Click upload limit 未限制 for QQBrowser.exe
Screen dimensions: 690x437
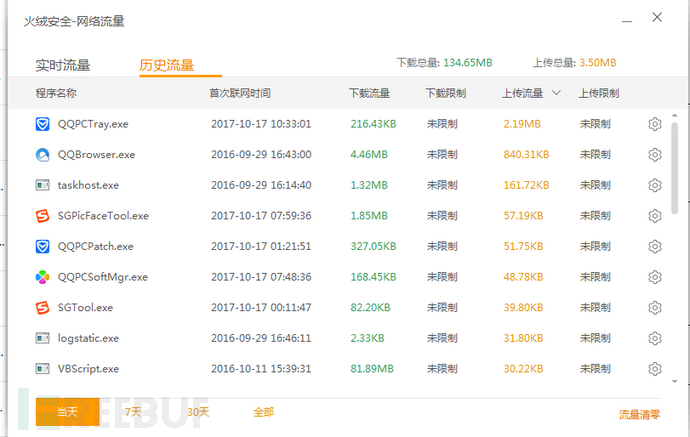(595, 154)
